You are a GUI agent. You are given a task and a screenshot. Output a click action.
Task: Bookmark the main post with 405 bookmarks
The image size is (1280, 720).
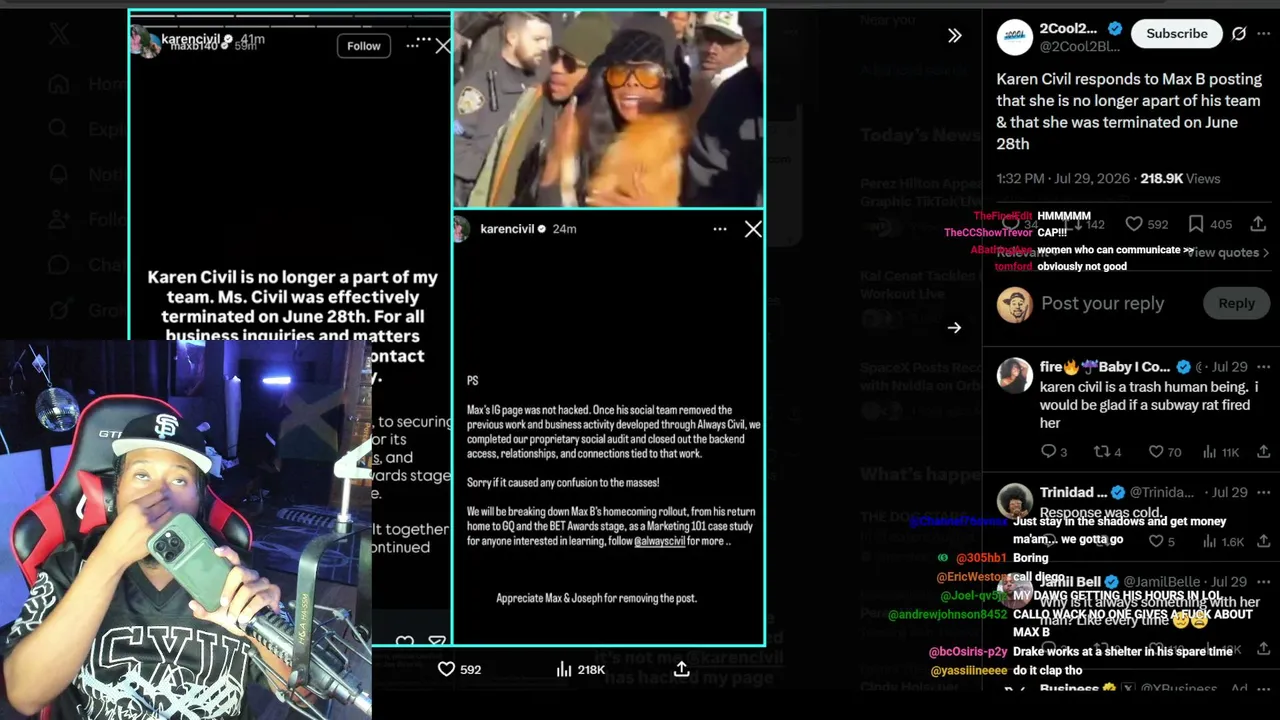pyautogui.click(x=1209, y=225)
